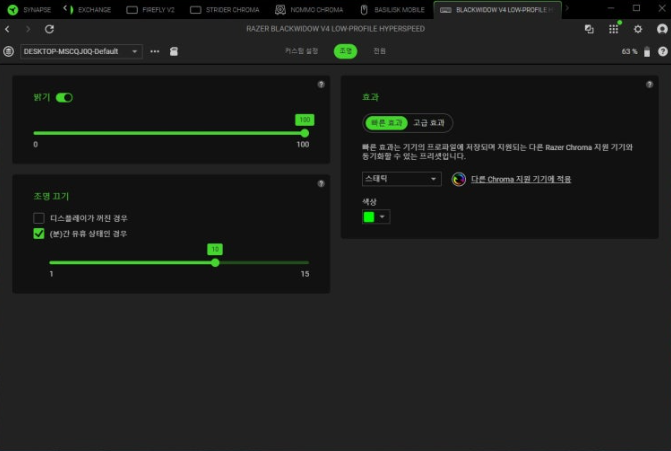Open the Strider Chroma device tab
This screenshot has width=671, height=451.
225,9
